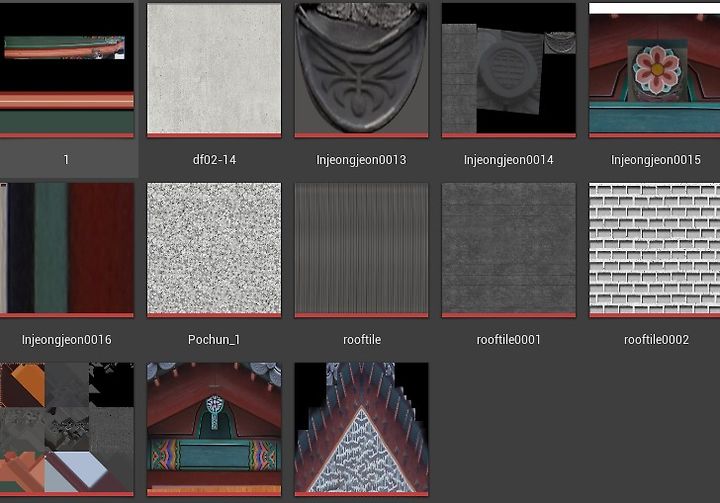Viewport: 720px width, 503px height.
Task: Select the bottom-row texture atlas thumbnail
Action: pos(67,430)
